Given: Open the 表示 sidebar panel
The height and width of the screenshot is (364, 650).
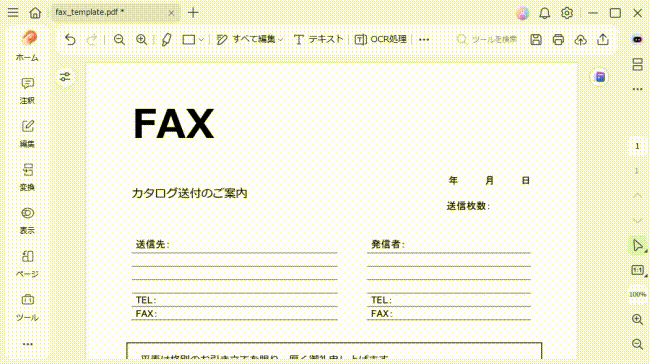Looking at the screenshot, I should pos(27,221).
